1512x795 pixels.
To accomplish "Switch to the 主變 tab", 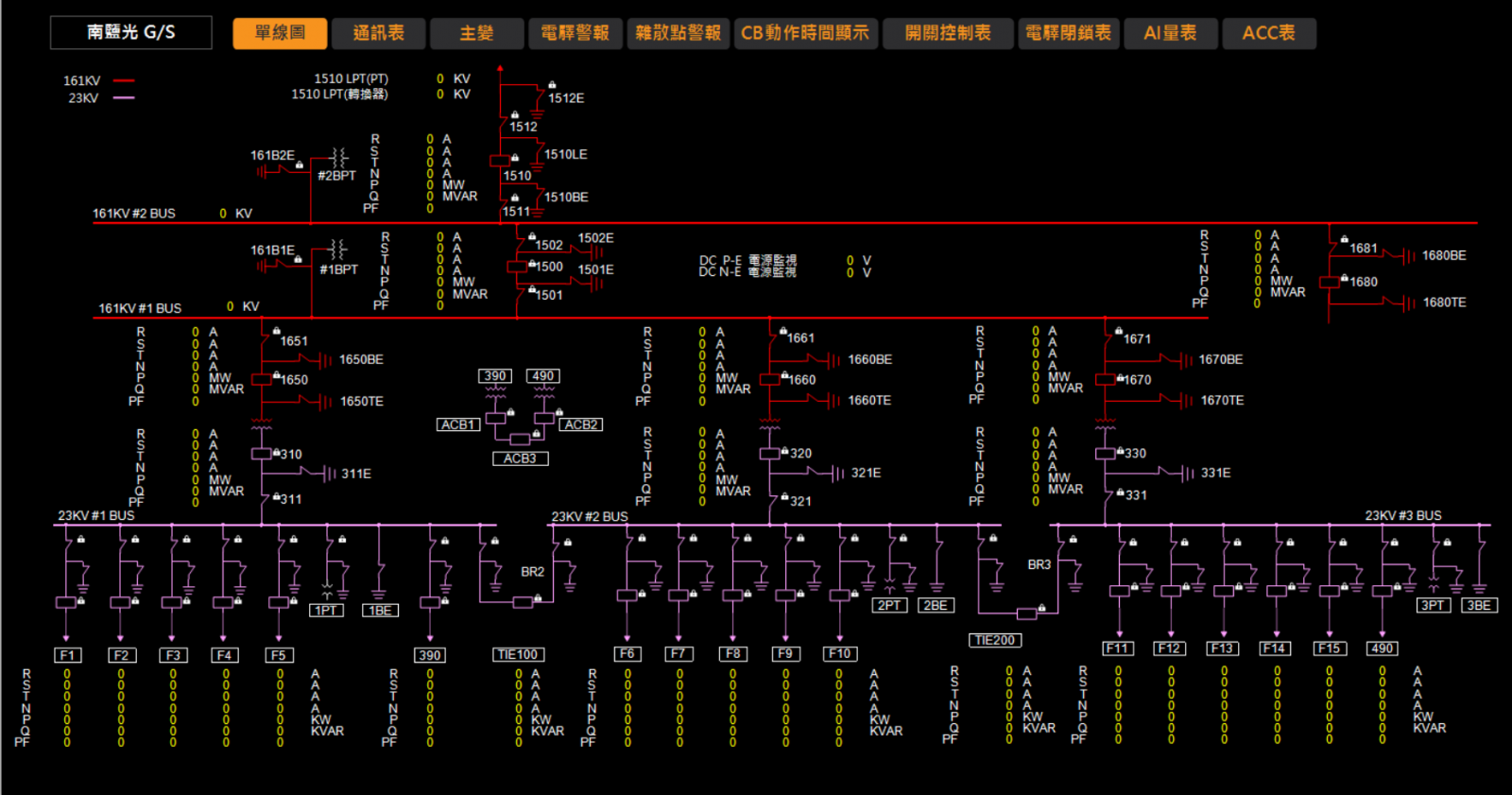I will tap(477, 33).
